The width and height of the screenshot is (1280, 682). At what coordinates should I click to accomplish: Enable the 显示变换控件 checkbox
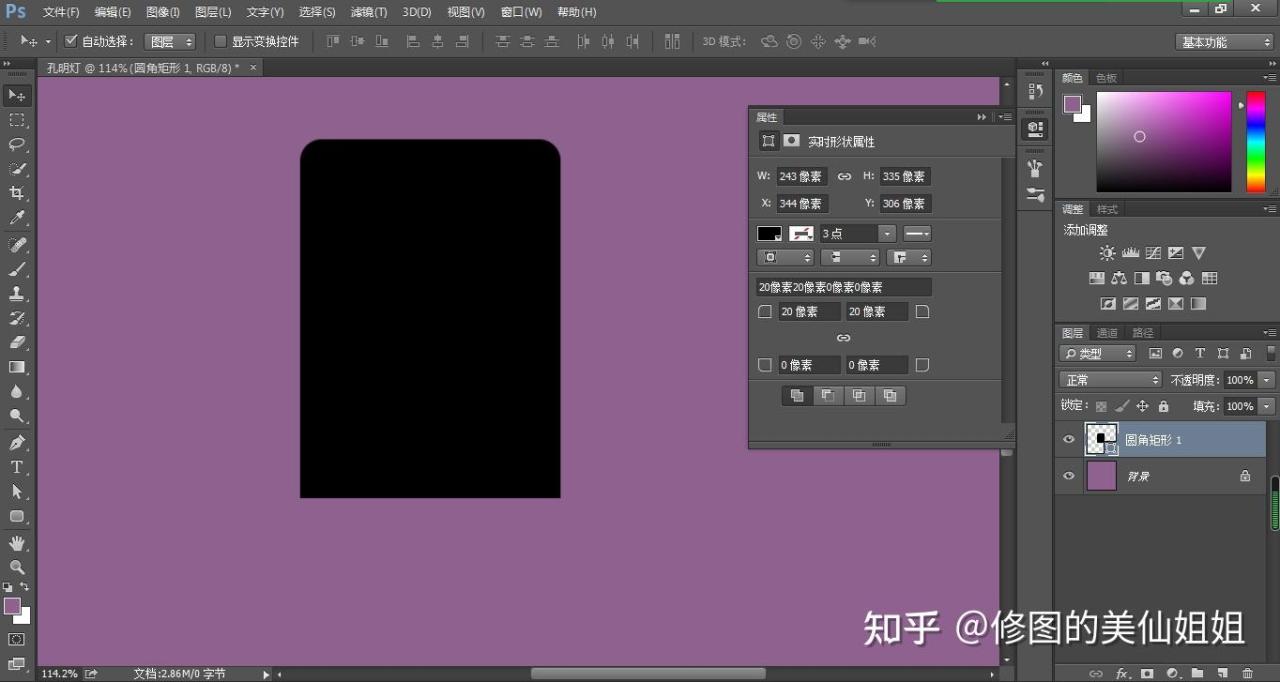tap(221, 42)
